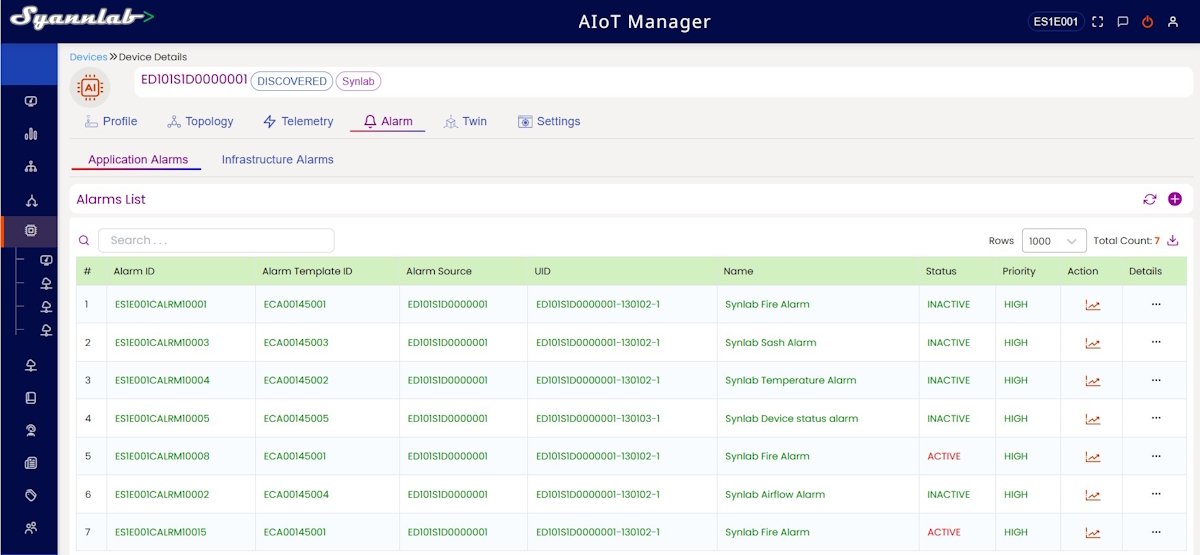Open the user profile icon in header

1173,21
